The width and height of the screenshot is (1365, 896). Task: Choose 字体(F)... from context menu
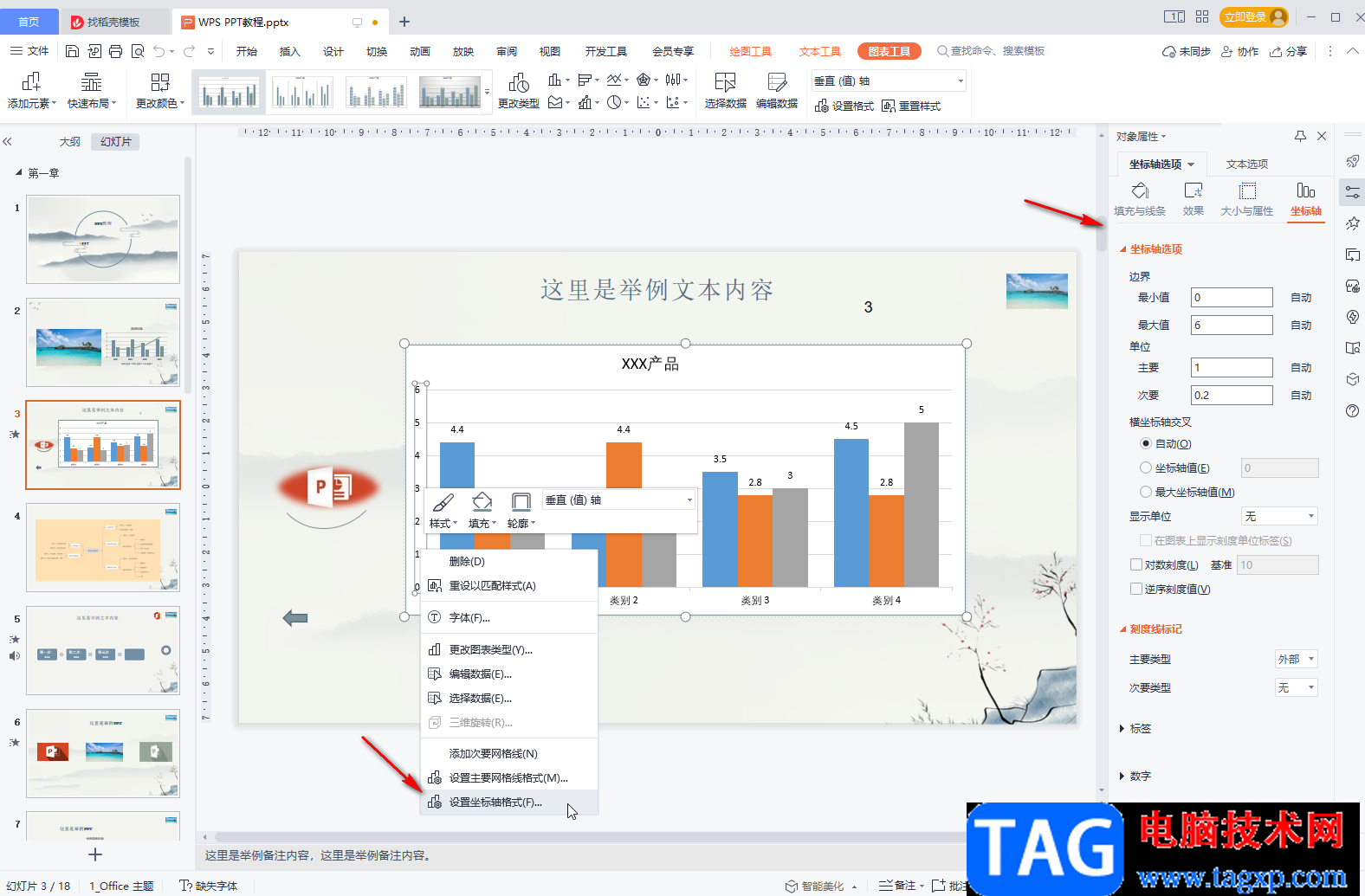pos(509,617)
